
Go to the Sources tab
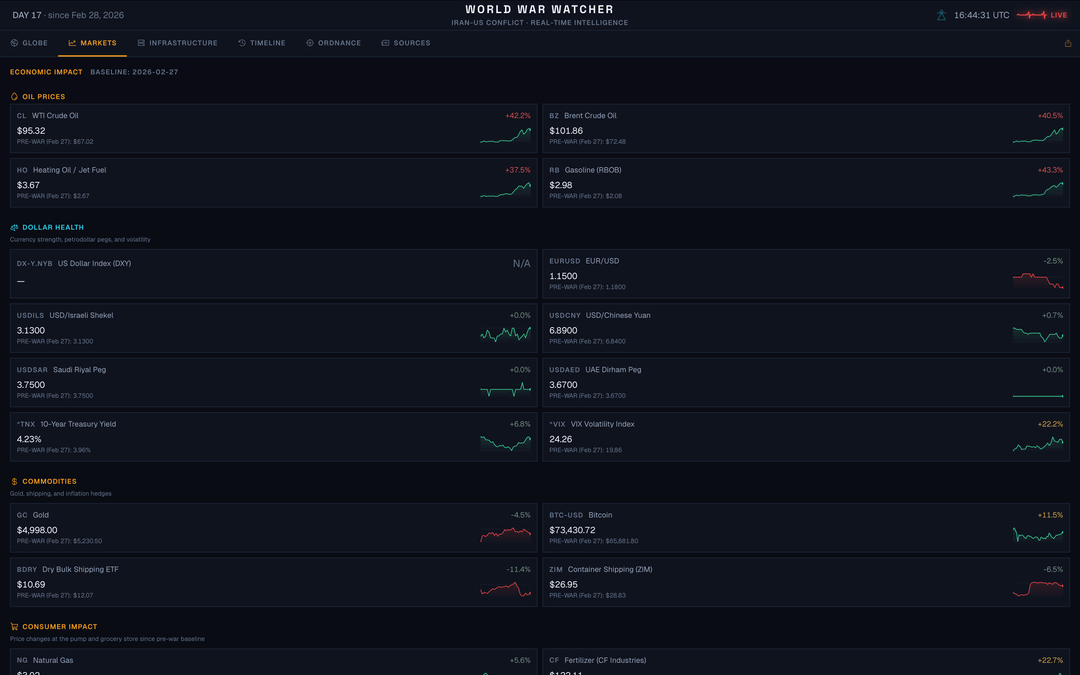coord(405,43)
